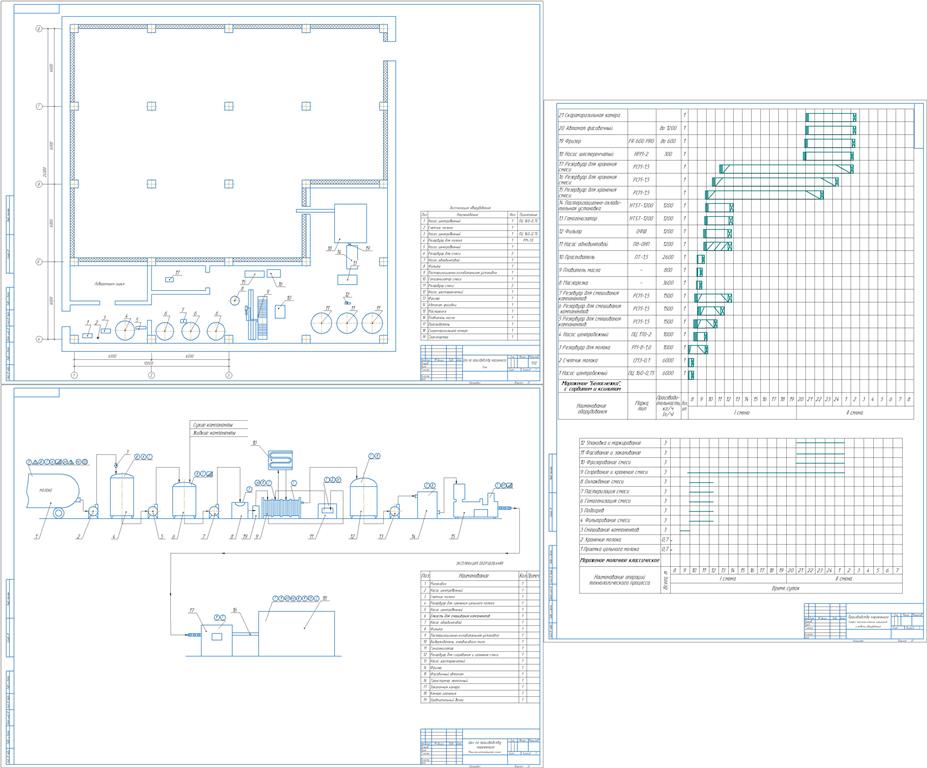Click the 'Мороженое молочное классическое' schedule title
Viewport: 927px width, 768px height.
(620, 559)
